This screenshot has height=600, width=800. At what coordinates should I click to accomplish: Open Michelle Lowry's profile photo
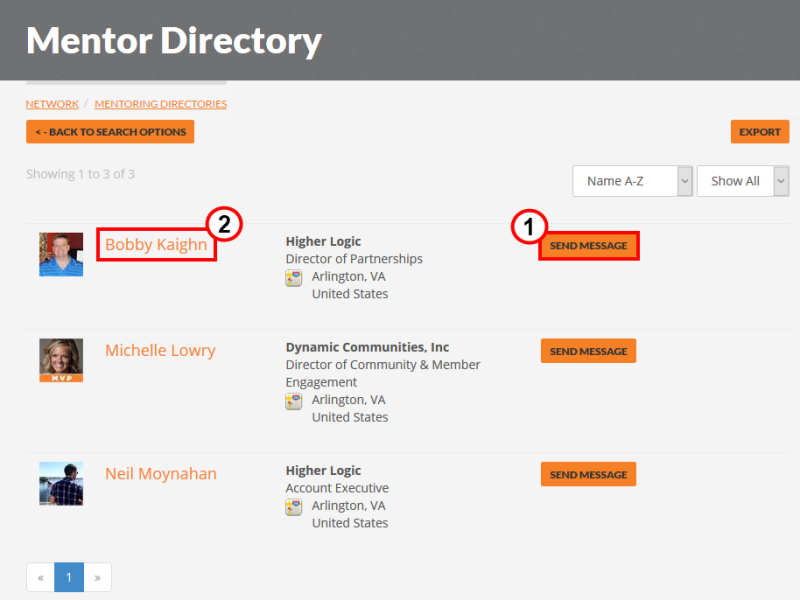(x=61, y=360)
